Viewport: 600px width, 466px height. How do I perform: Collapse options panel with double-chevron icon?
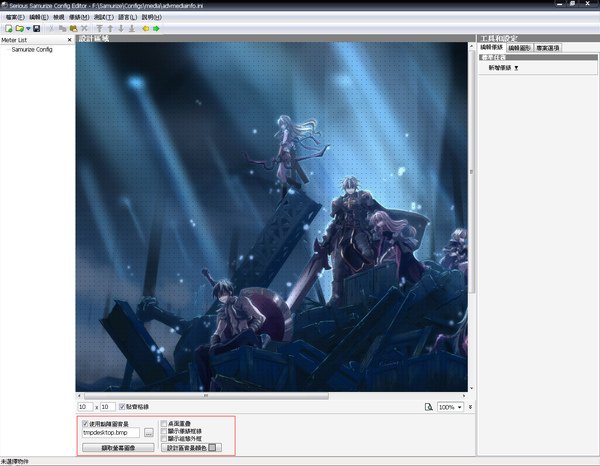pyautogui.click(x=471, y=407)
